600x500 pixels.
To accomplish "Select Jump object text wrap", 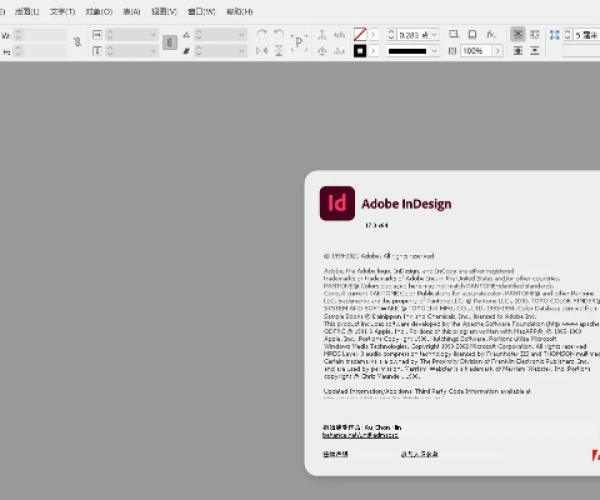I will (535, 50).
